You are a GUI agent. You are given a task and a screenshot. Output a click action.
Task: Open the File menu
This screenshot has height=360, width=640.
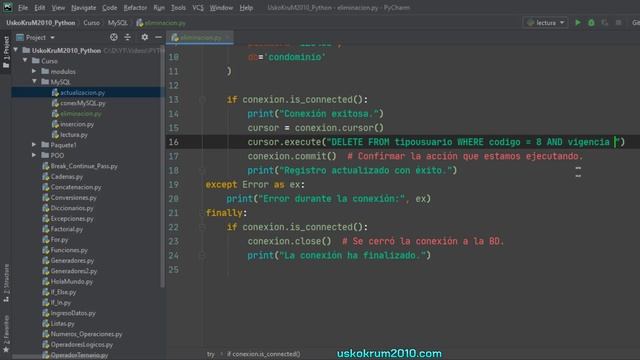pos(23,8)
